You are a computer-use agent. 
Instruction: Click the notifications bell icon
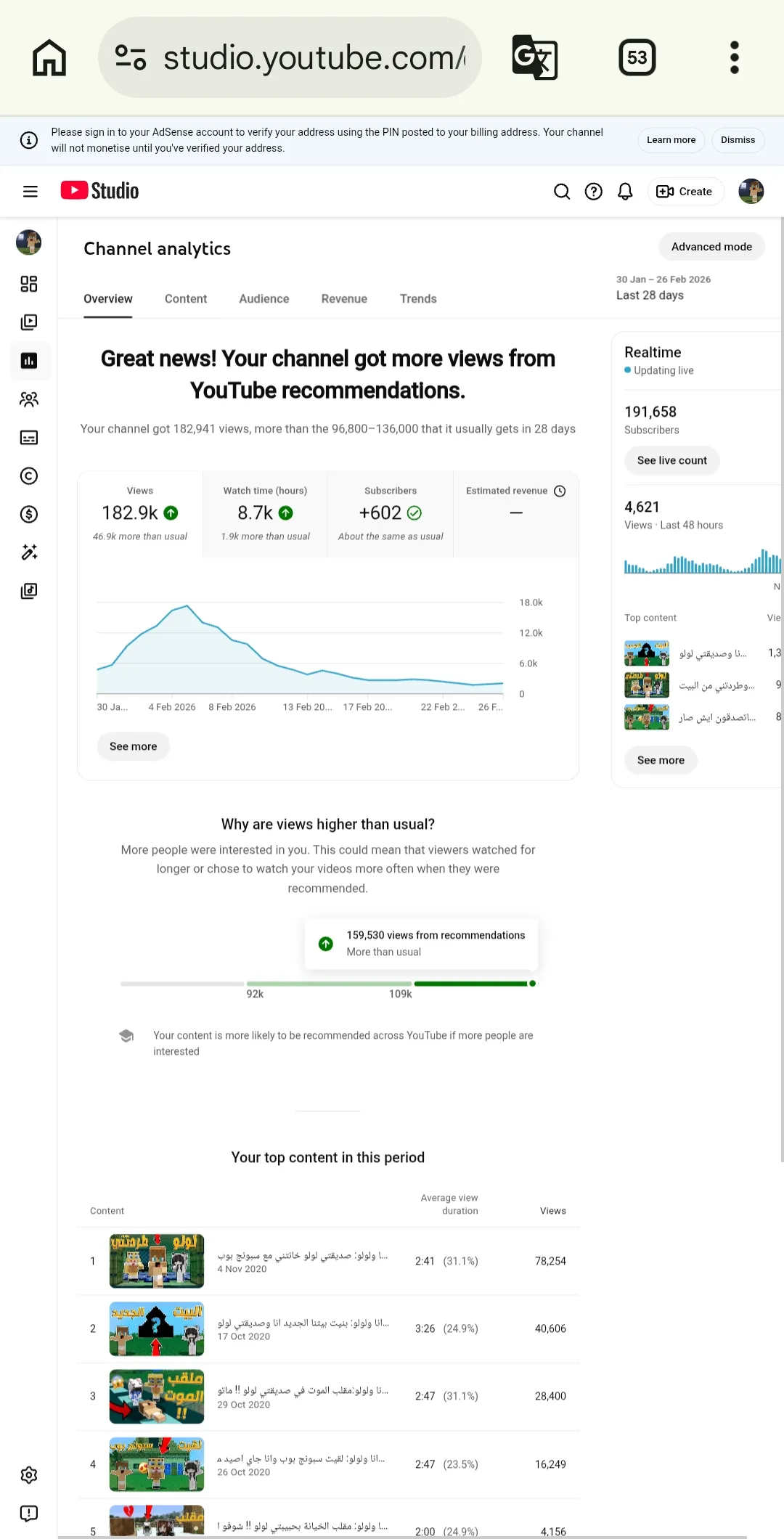click(x=625, y=192)
